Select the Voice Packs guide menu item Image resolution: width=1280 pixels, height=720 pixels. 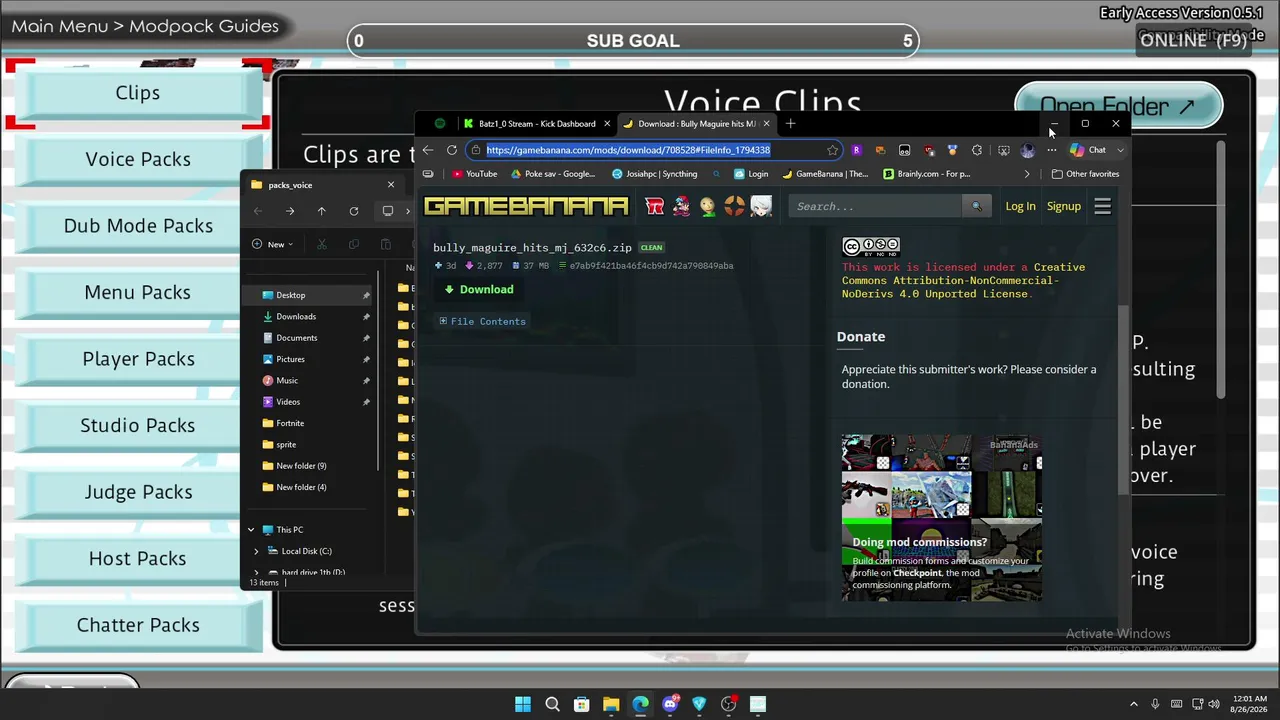[138, 159]
